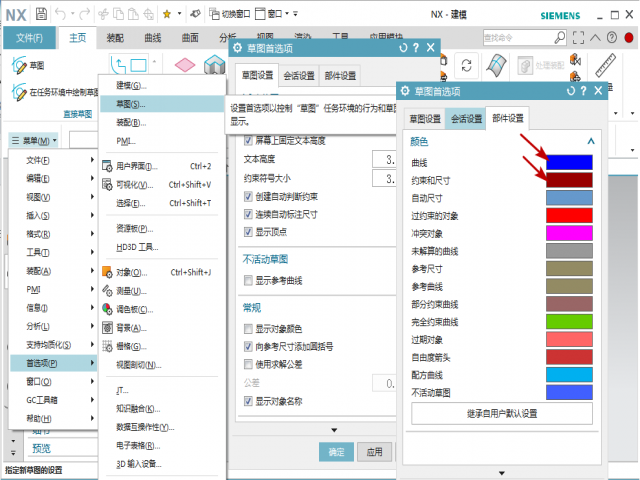640x480 pixels.
Task: Open the 文件(F) button
Action: (29, 38)
